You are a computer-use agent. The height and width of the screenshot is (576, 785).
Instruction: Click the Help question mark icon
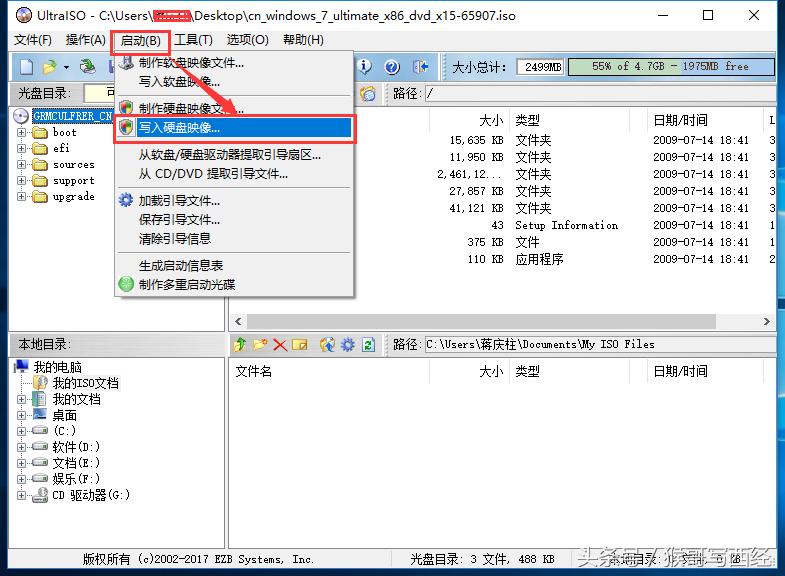[392, 67]
